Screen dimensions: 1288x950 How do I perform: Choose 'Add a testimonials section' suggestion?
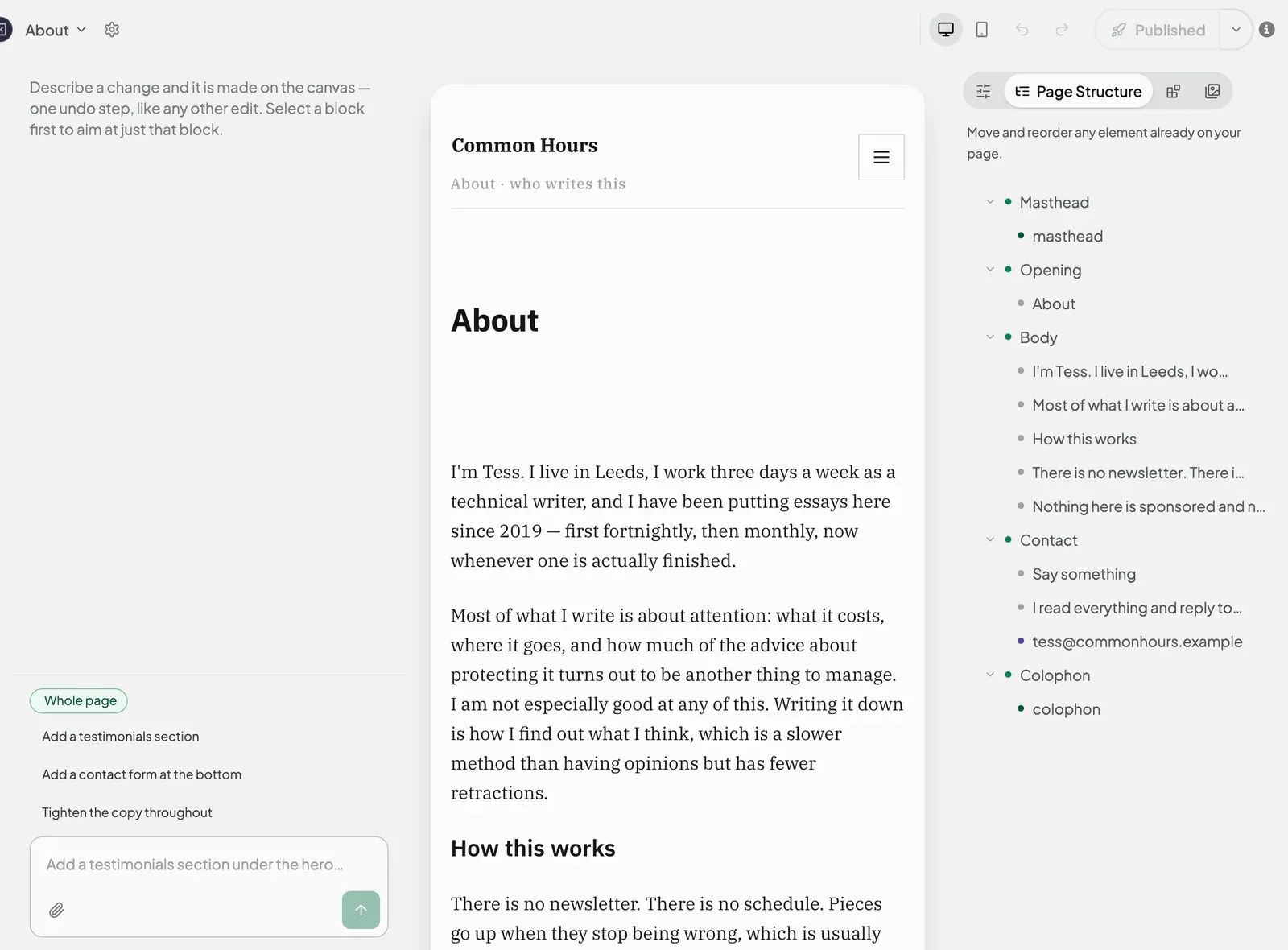[121, 737]
